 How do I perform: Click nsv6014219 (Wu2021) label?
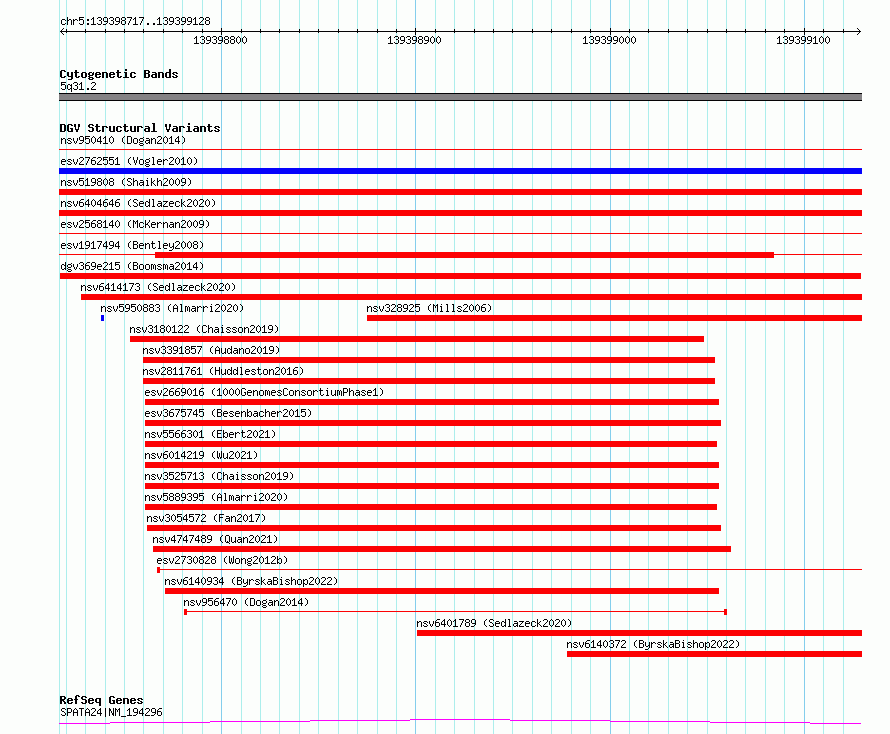201,455
